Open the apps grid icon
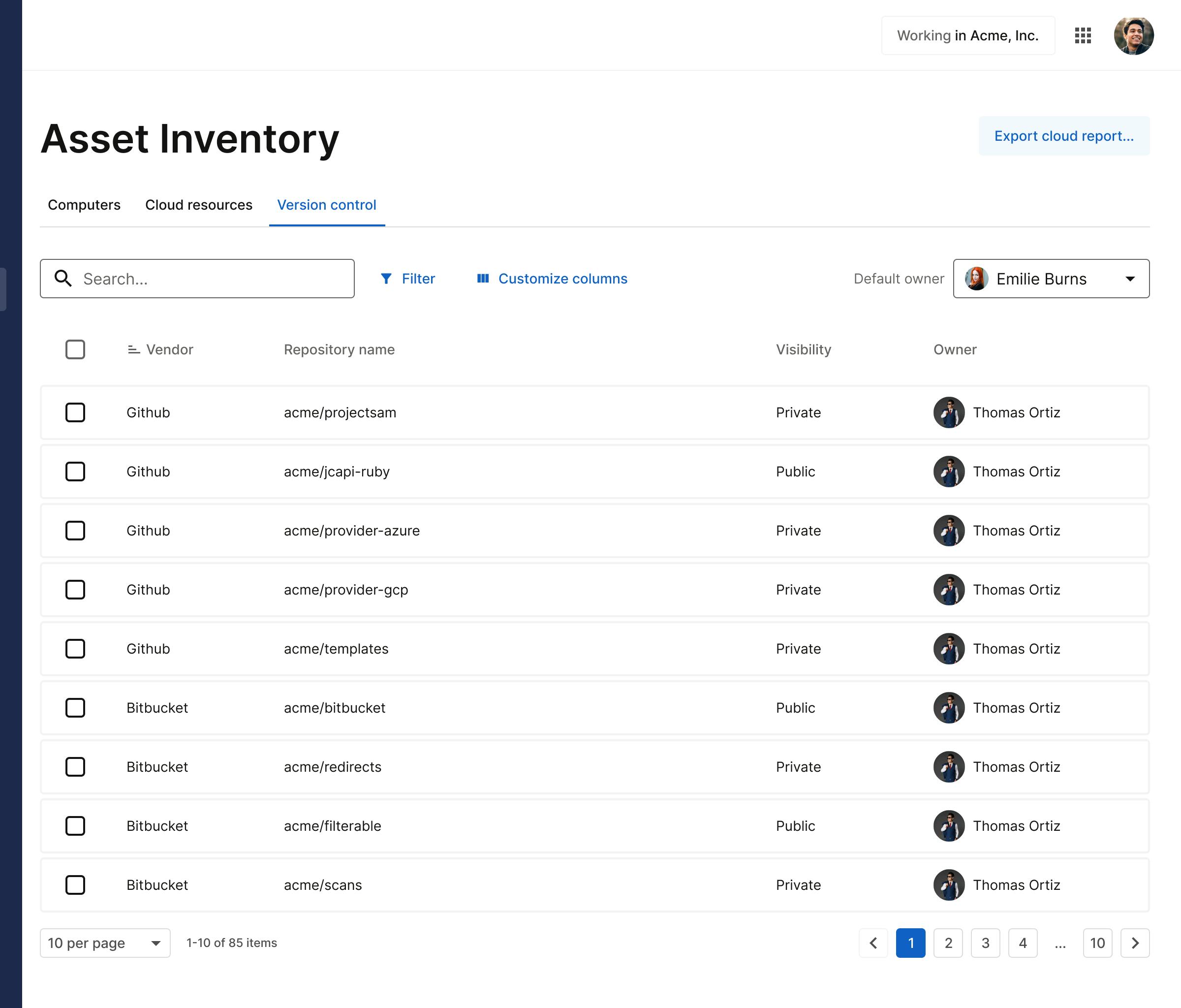The height and width of the screenshot is (1008, 1181). (1083, 35)
